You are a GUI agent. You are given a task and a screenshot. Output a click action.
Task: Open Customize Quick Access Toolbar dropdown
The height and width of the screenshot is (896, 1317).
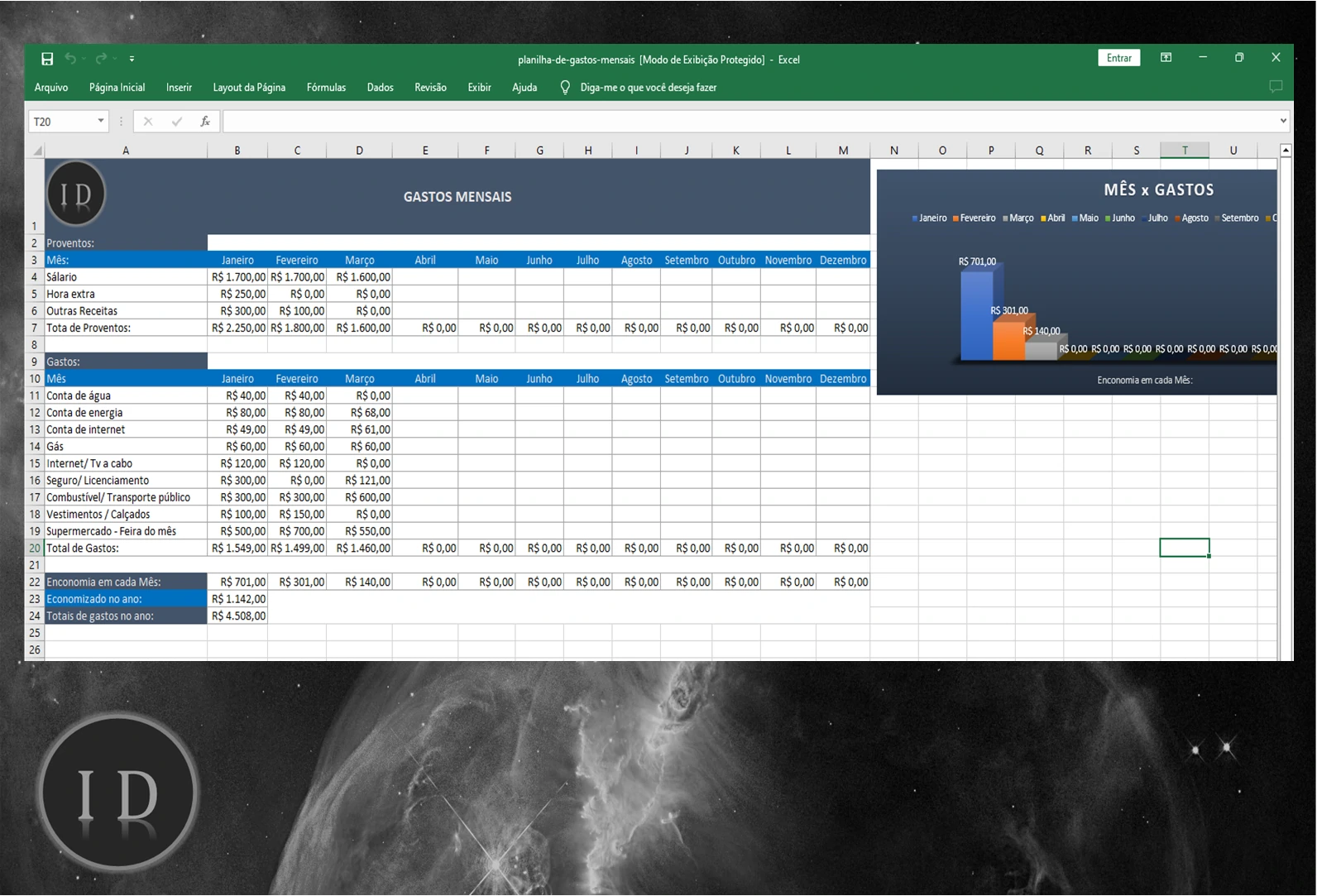pyautogui.click(x=132, y=59)
